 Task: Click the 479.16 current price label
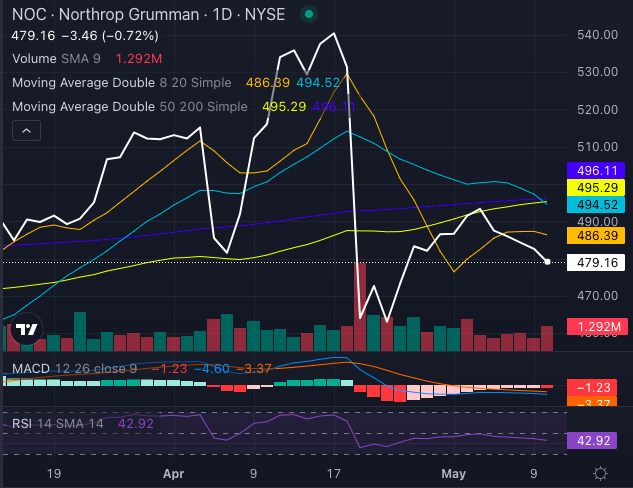(596, 263)
